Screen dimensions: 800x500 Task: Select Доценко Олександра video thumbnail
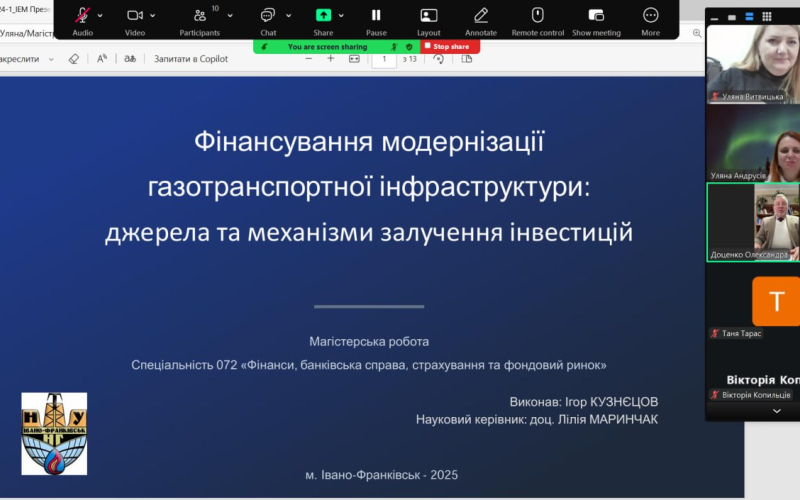tap(753, 221)
